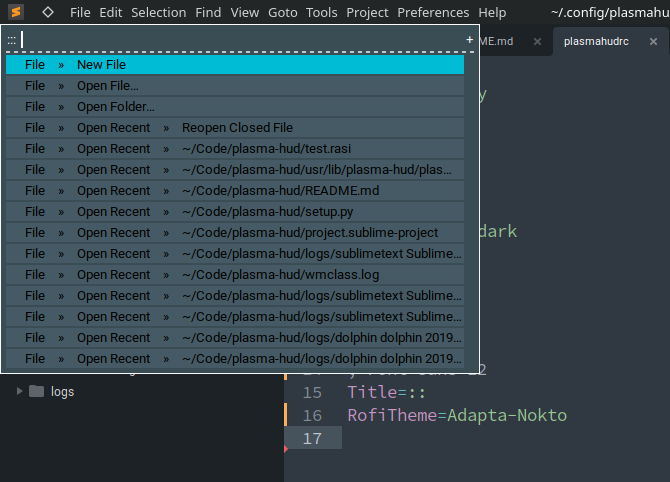Close the README.md tab

537,41
